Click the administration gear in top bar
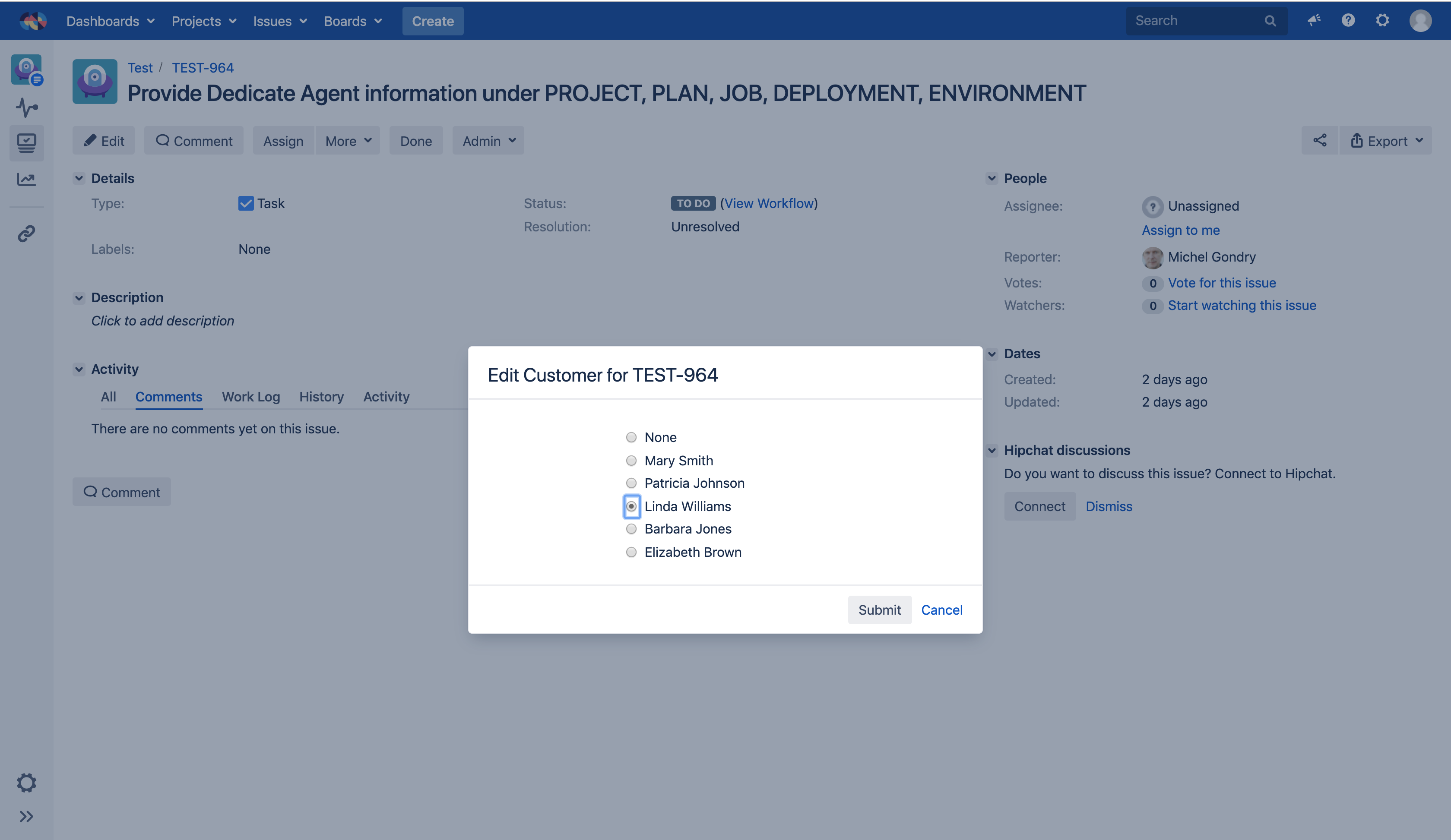The width and height of the screenshot is (1451, 840). 1382,21
